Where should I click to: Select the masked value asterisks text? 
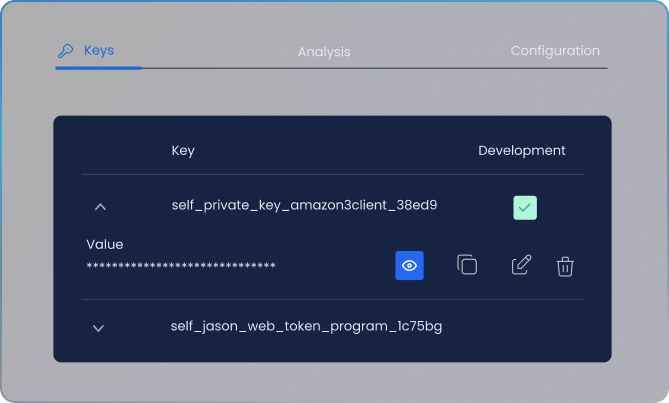tap(181, 266)
